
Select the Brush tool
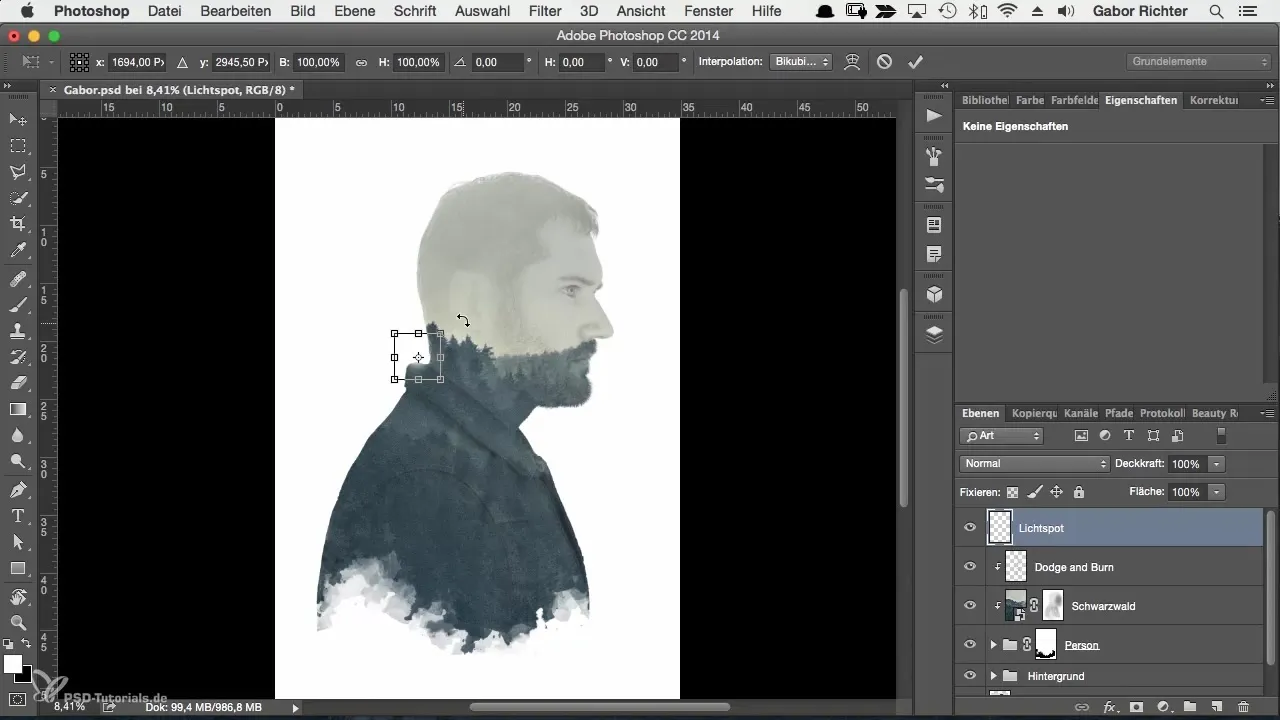(x=18, y=305)
